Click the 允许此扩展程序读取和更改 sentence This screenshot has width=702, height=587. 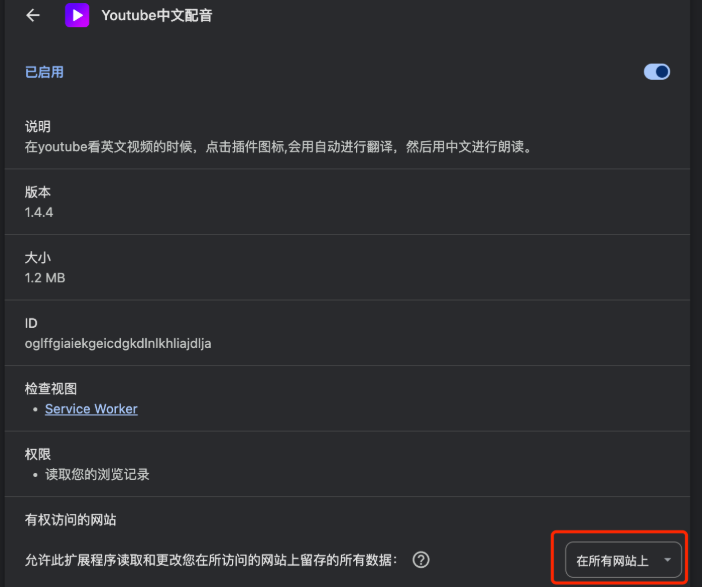[x=211, y=560]
